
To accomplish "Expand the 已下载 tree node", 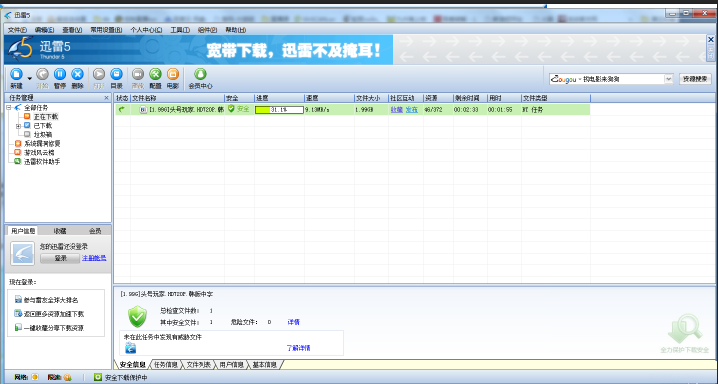I will pos(18,125).
